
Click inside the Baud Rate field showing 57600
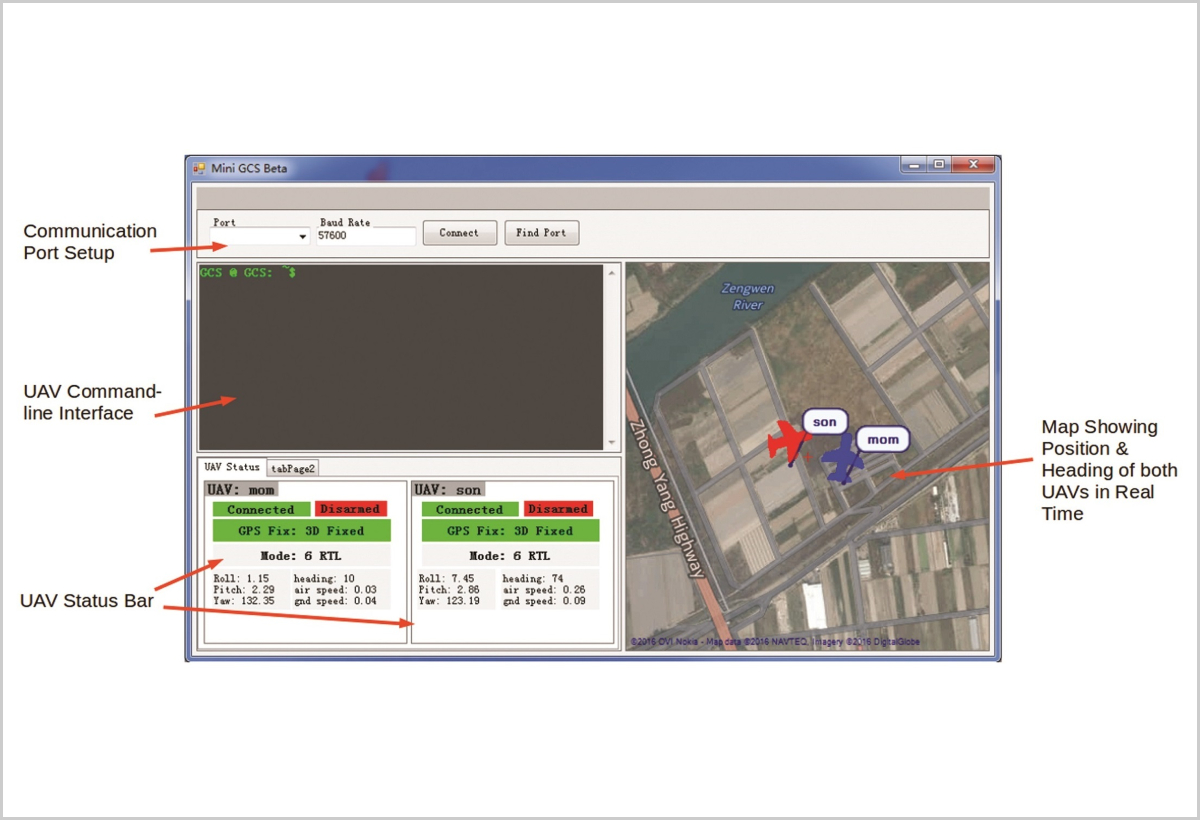(365, 236)
